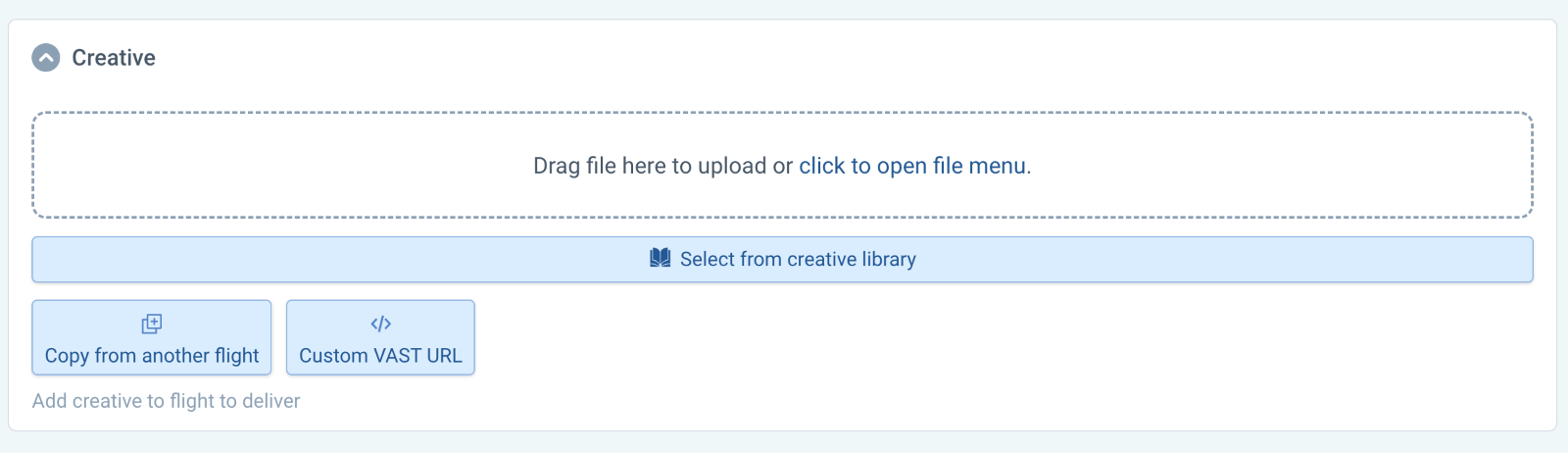The image size is (1568, 453).
Task: Click the 'Add creative to flight to deliver' hint
Action: click(x=166, y=401)
